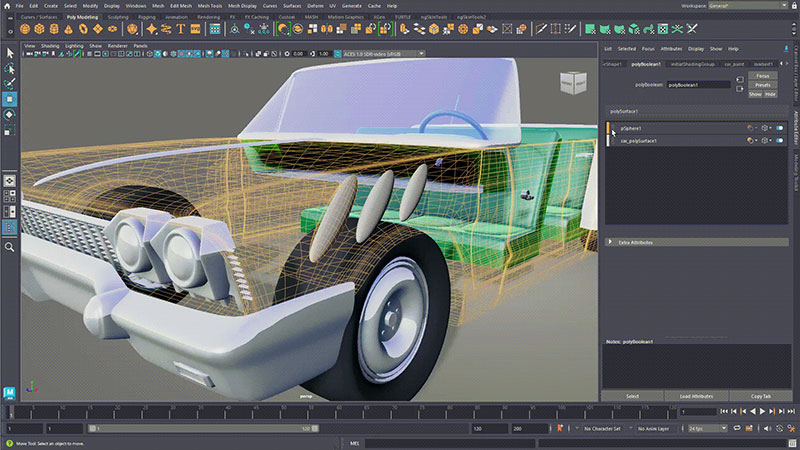Click the polygon torus shelf icon

[x=83, y=29]
